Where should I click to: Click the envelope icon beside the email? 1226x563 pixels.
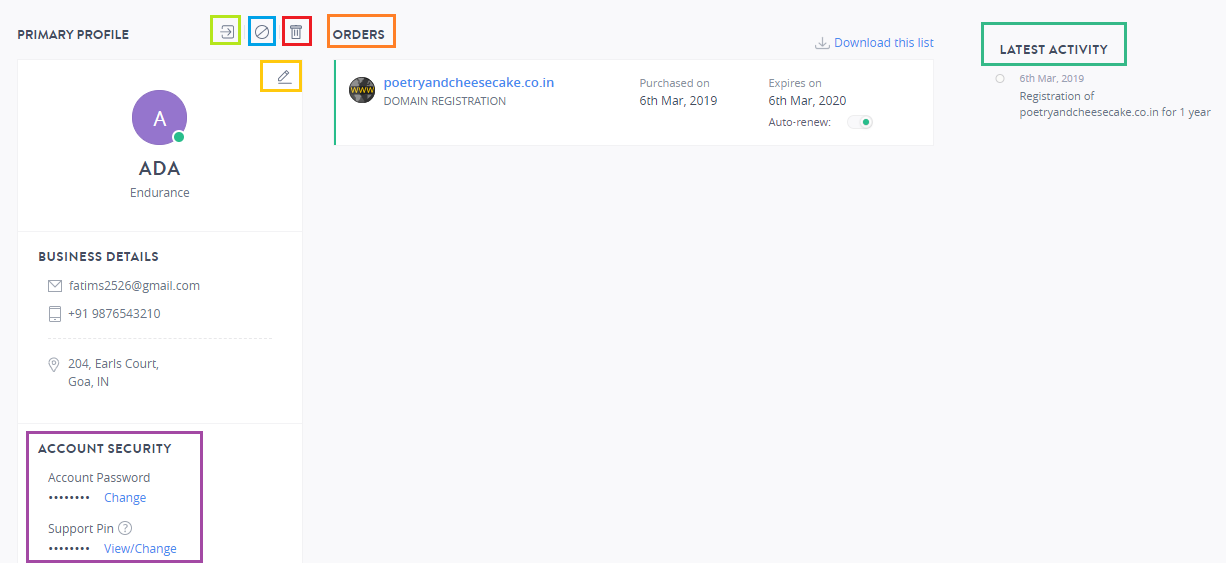click(x=55, y=286)
